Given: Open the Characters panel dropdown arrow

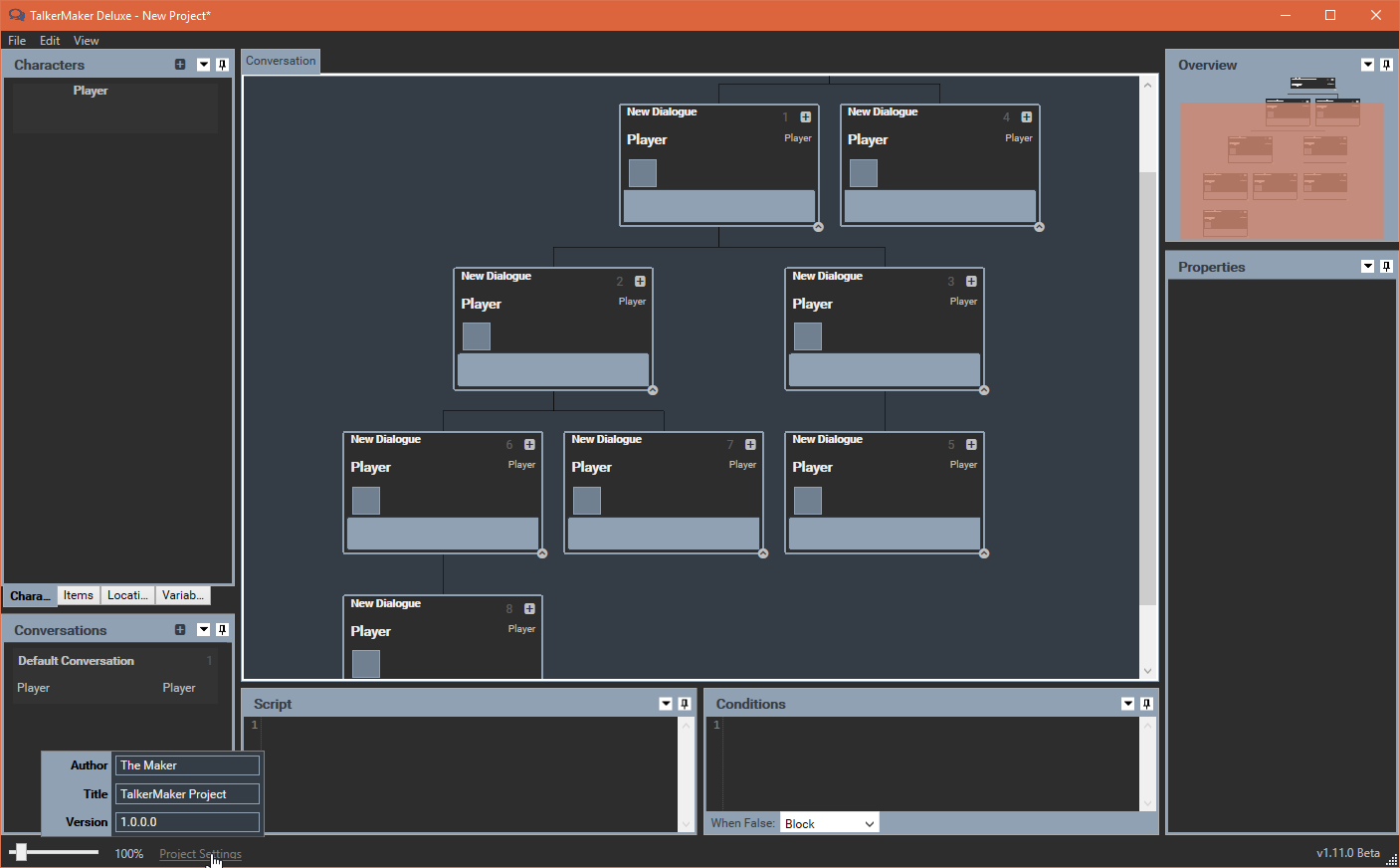Looking at the screenshot, I should tap(204, 65).
